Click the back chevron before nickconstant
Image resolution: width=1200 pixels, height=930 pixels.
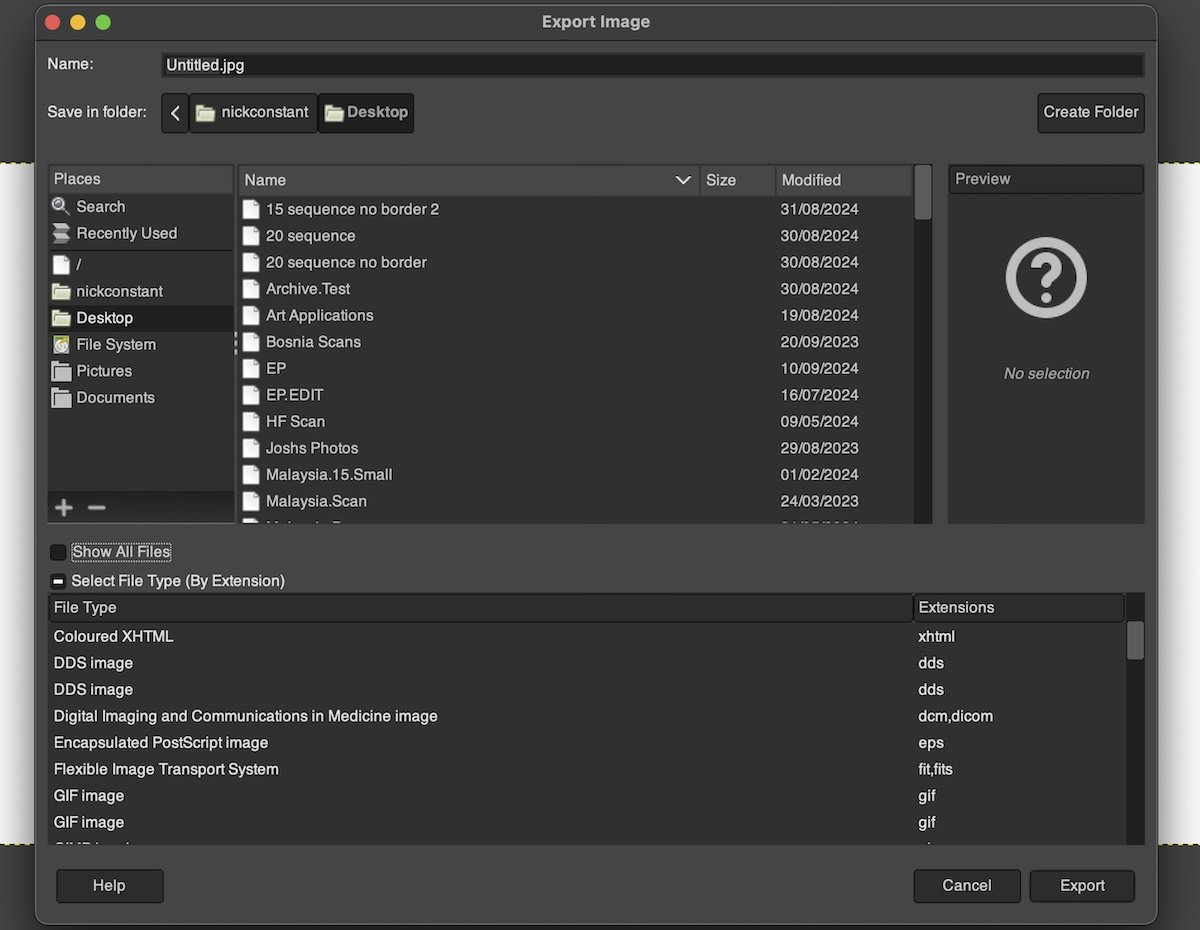pyautogui.click(x=175, y=113)
